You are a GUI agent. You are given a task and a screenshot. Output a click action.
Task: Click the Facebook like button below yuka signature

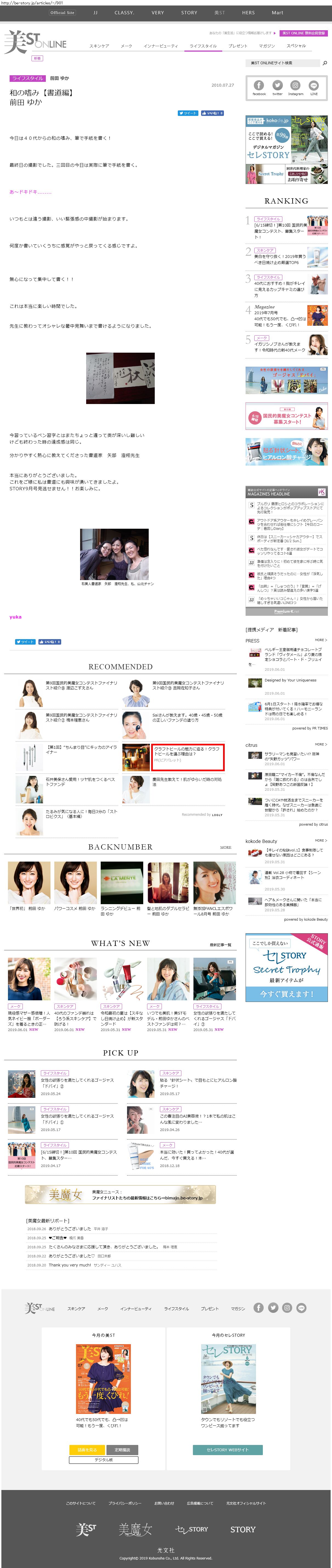[49, 642]
